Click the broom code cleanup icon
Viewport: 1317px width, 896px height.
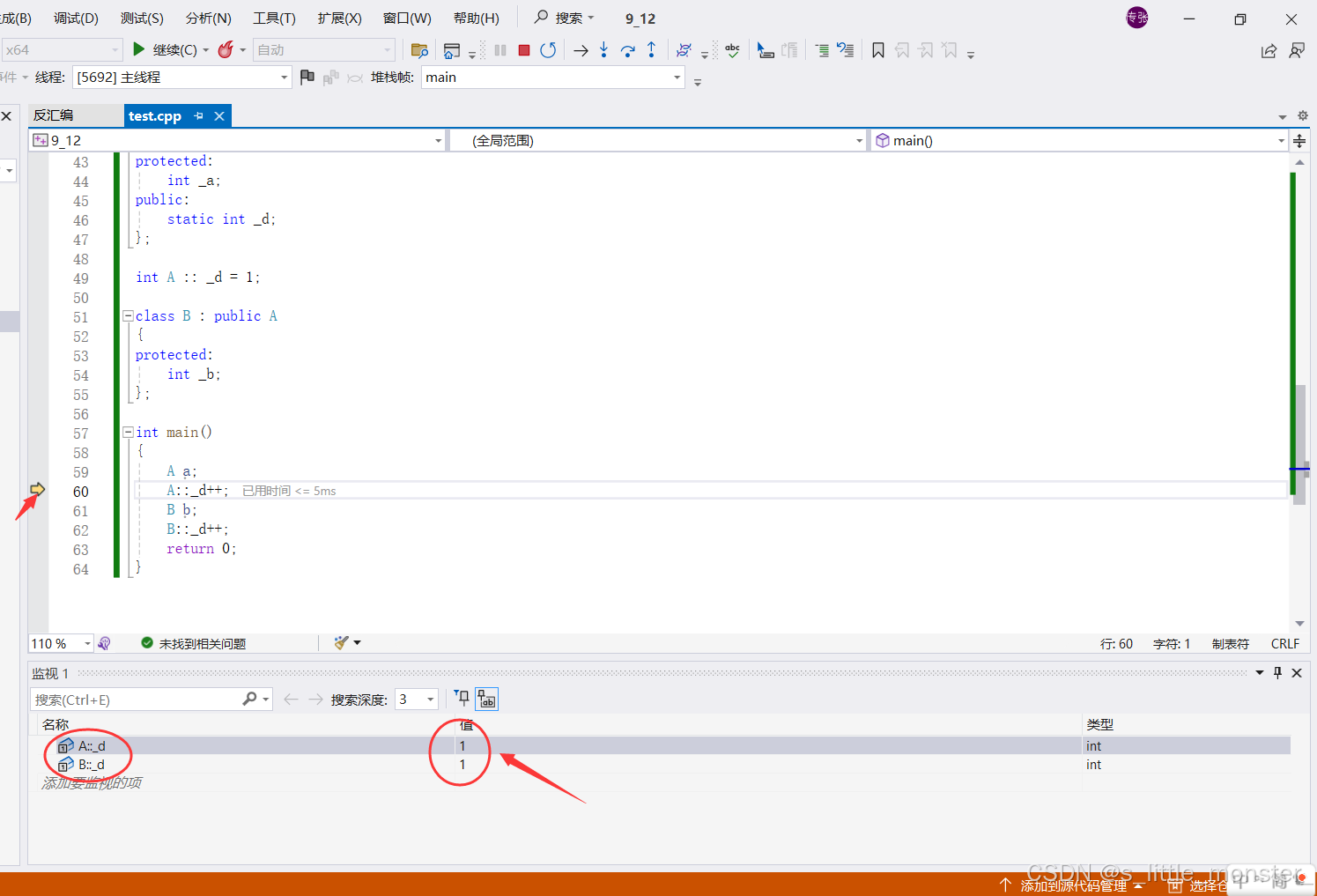coord(342,643)
